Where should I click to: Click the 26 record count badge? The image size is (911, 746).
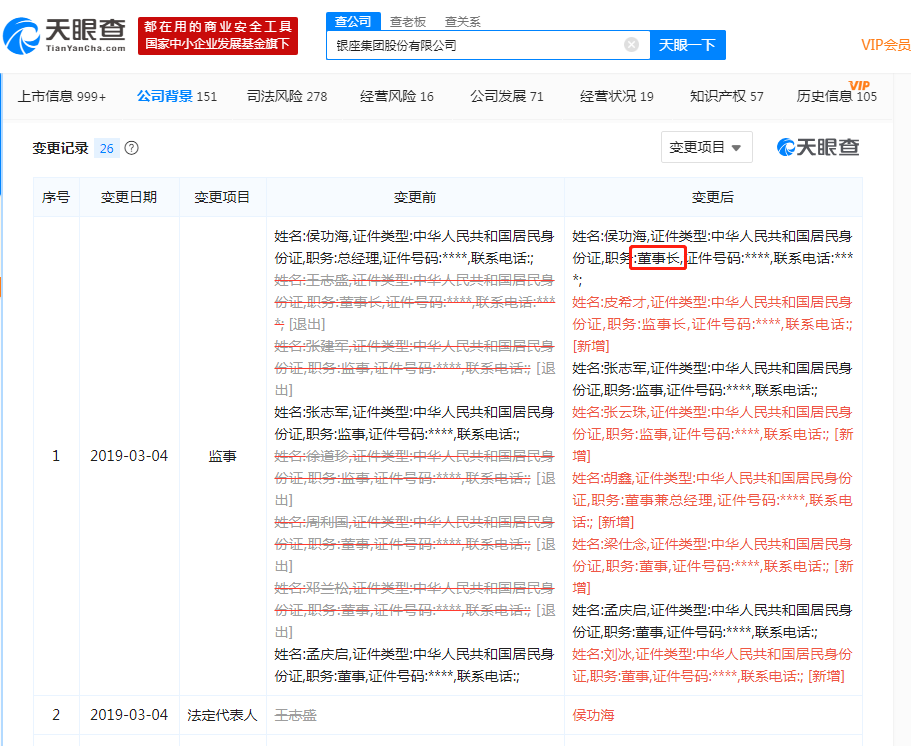[x=106, y=148]
